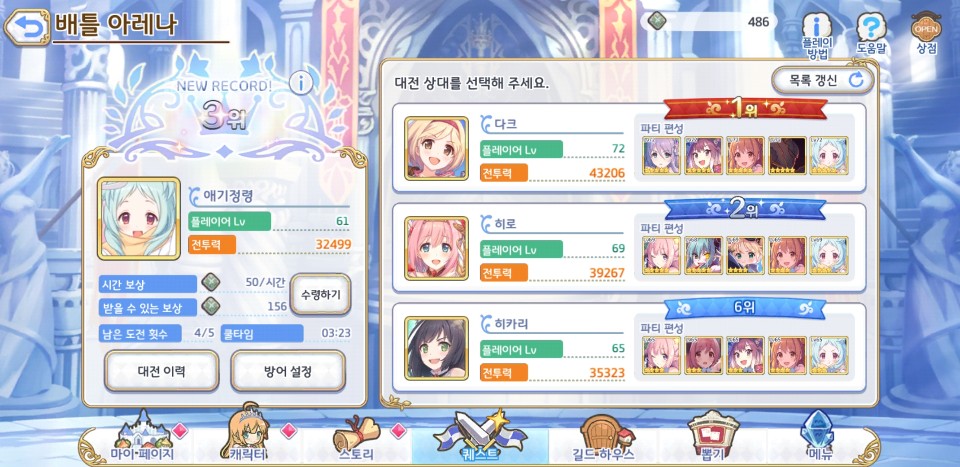The height and width of the screenshot is (467, 960).
Task: Open the 캐릭터 tab
Action: [x=250, y=438]
